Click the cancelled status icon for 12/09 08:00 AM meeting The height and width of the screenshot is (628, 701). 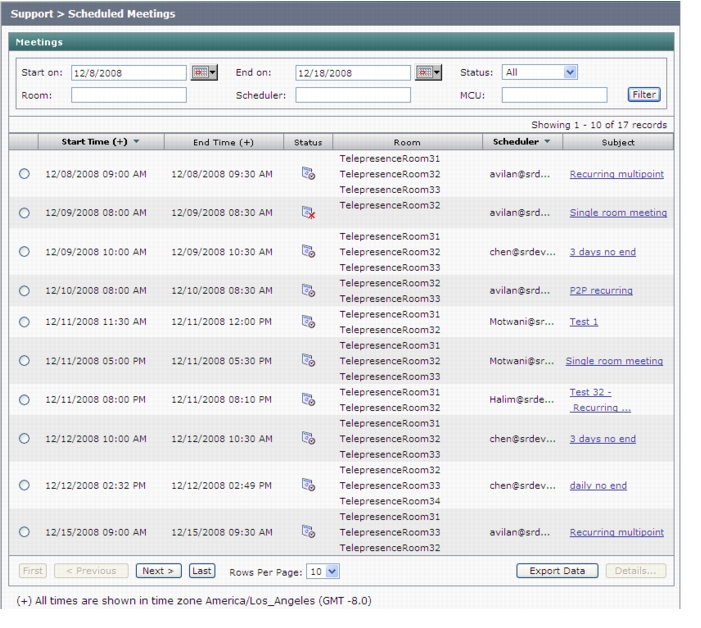point(308,213)
